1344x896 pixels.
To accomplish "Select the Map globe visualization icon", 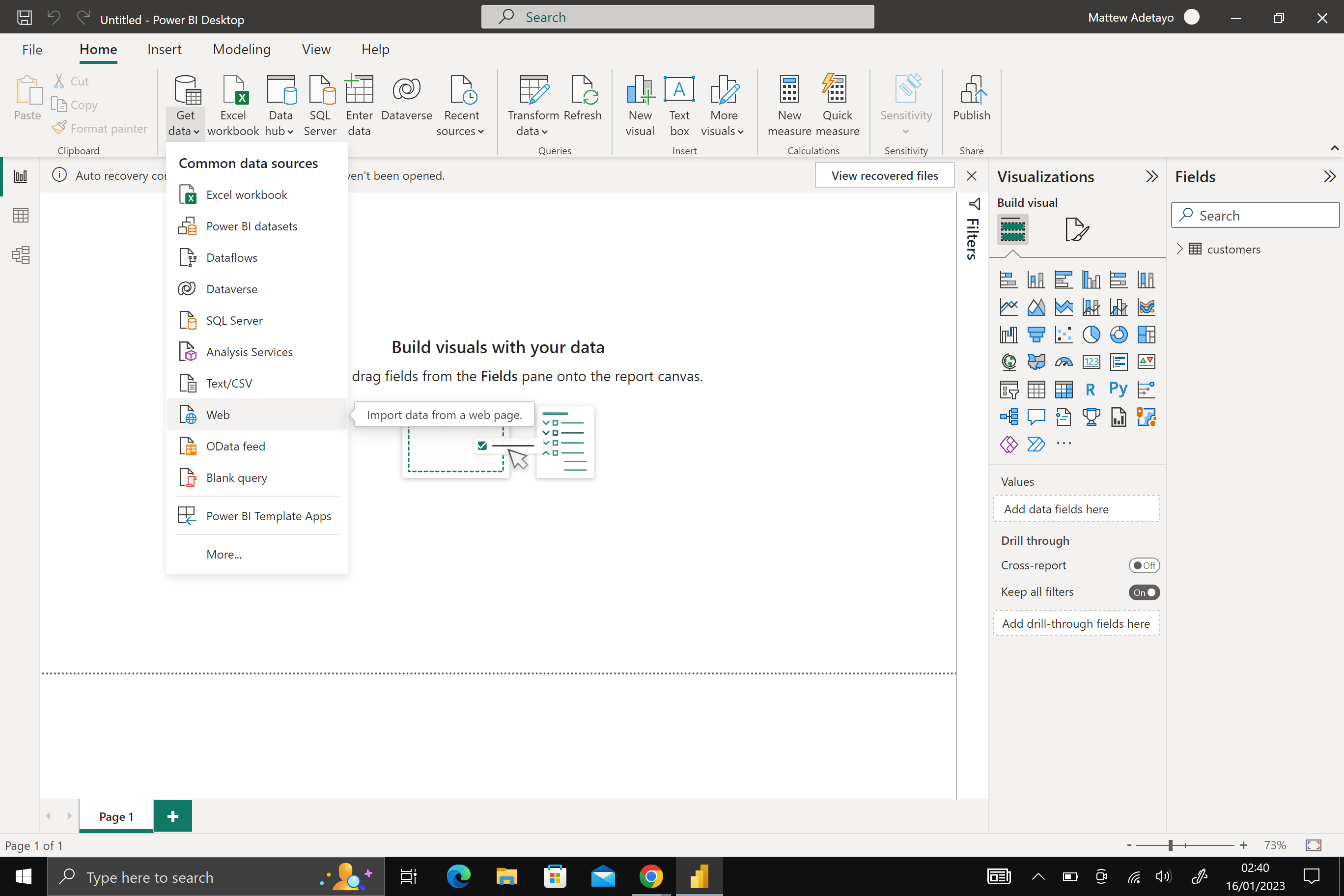I will pos(1008,362).
